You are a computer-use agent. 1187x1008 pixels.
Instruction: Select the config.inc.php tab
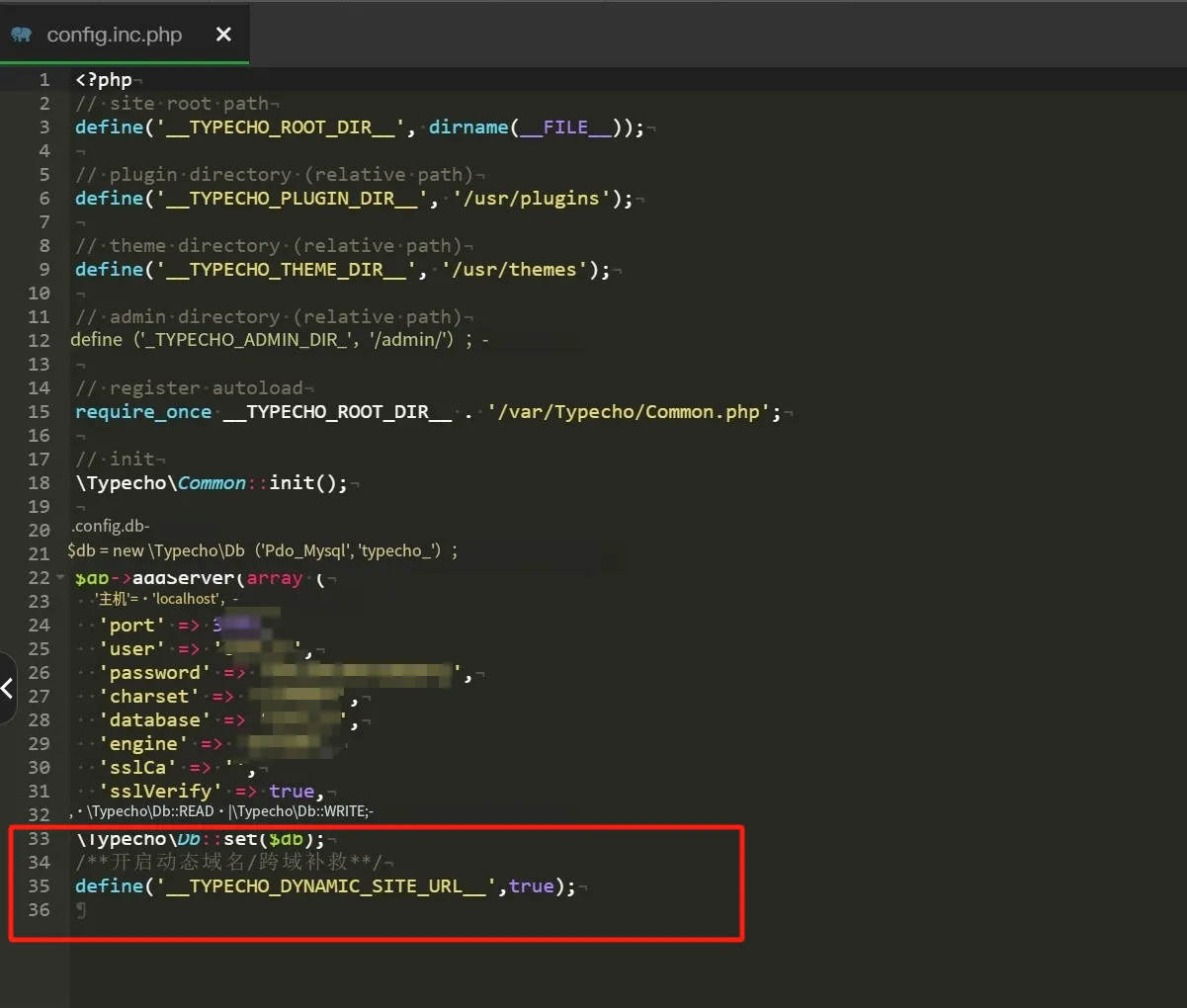click(x=114, y=35)
